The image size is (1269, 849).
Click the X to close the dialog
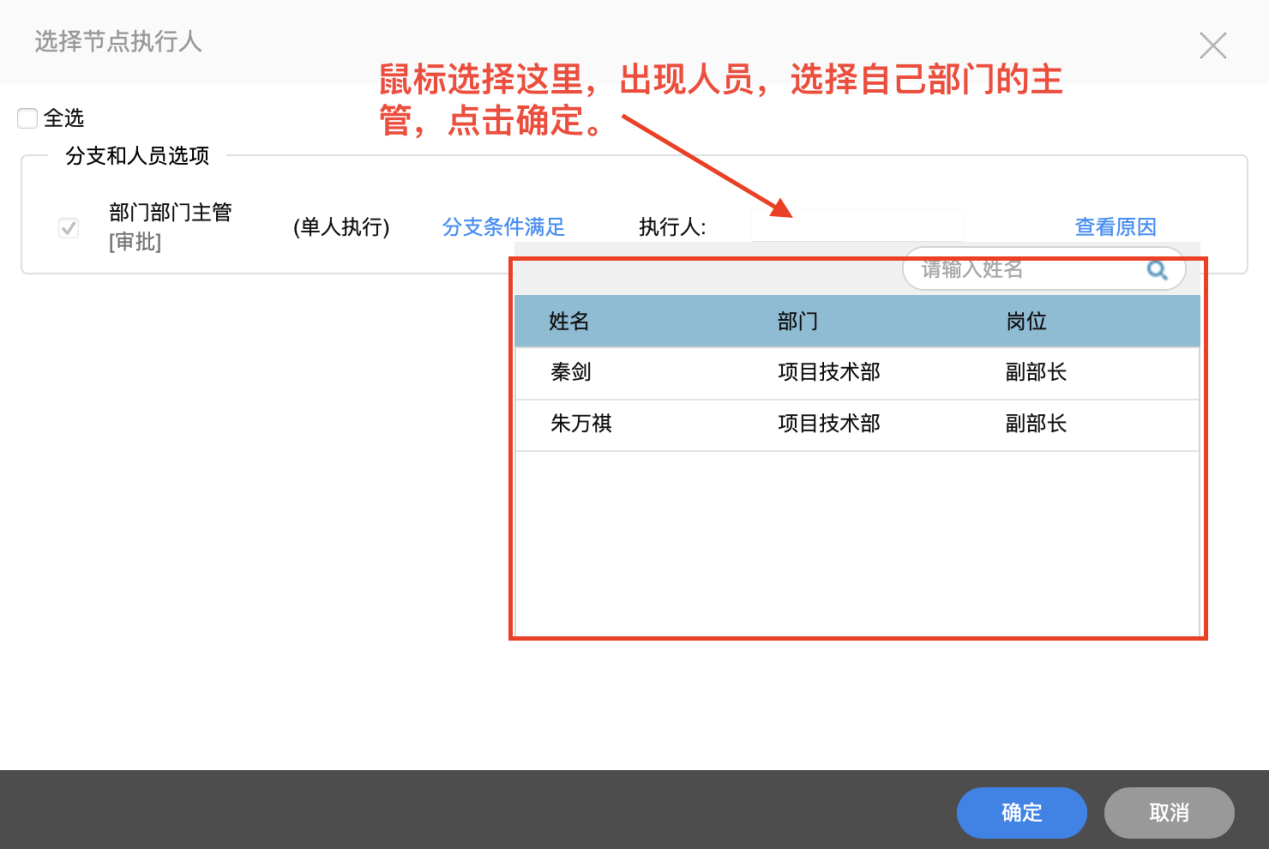(1212, 45)
